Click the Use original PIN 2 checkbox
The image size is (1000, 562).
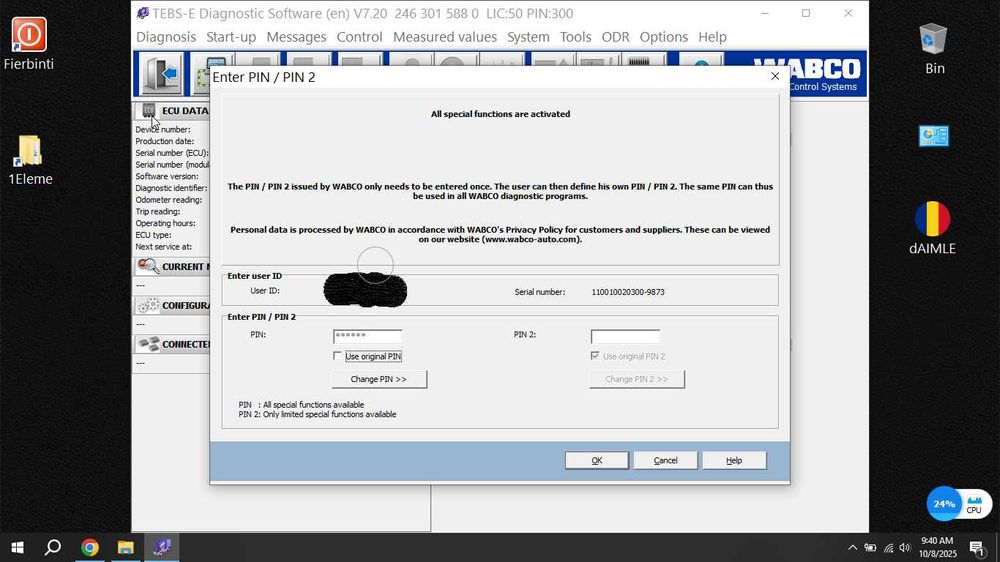[x=595, y=356]
